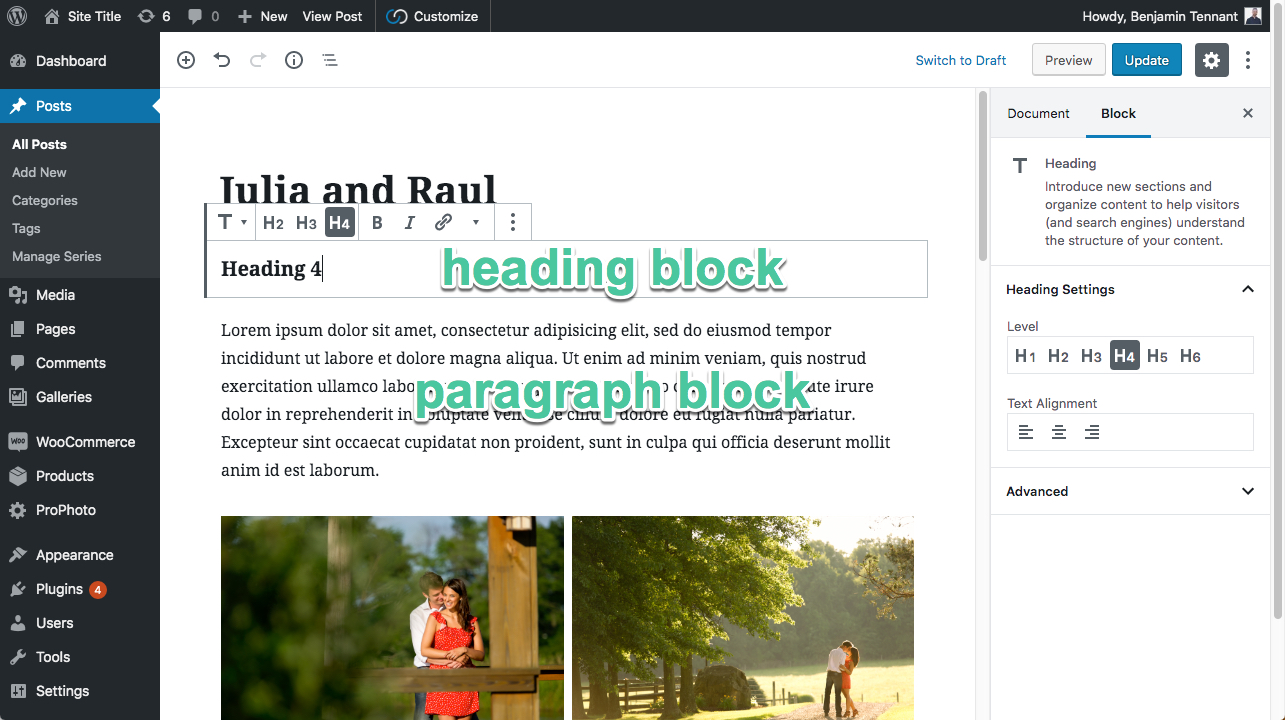Open Comments in the sidebar

pyautogui.click(x=80, y=363)
